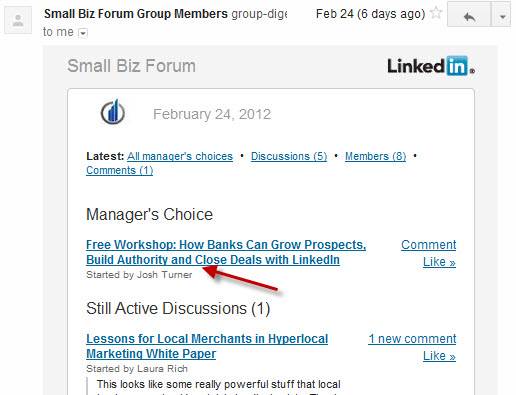Viewport: 516px width, 395px height.
Task: Star this Small Biz Forum email
Action: [x=436, y=14]
